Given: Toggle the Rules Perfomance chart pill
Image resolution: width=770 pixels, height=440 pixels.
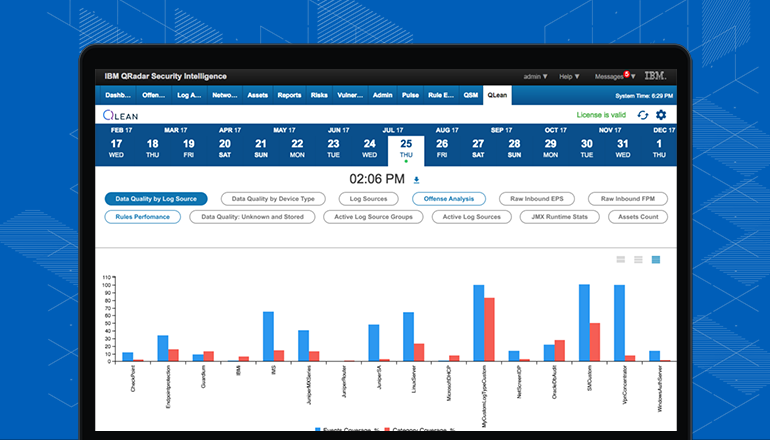Looking at the screenshot, I should pos(142,216).
